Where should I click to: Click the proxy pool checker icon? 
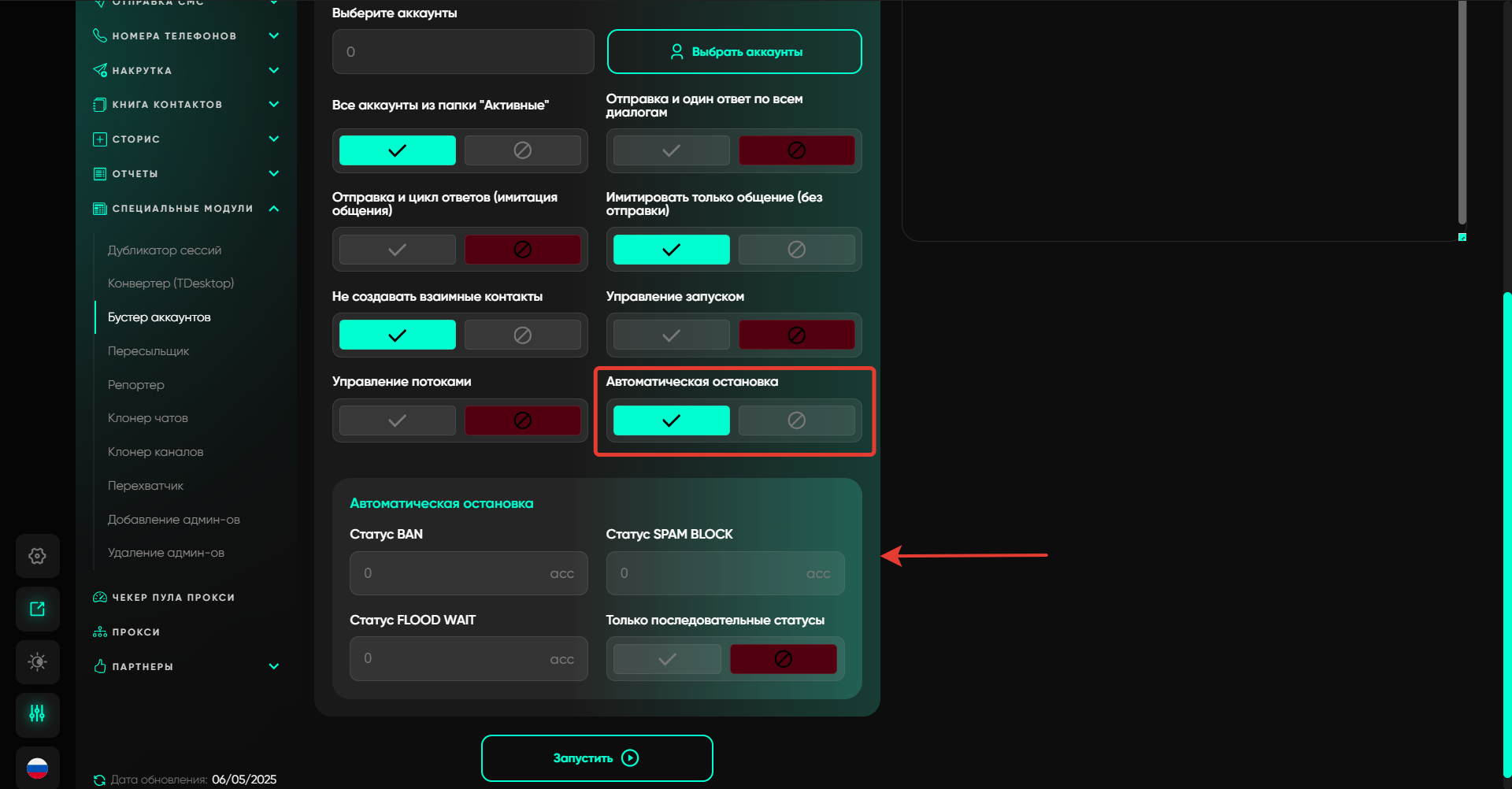click(x=100, y=598)
